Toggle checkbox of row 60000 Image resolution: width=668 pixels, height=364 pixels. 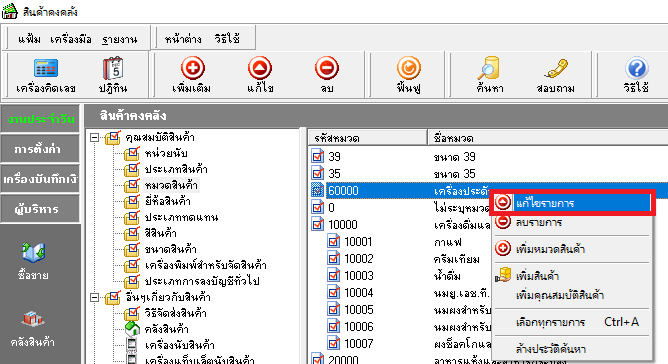coord(317,190)
